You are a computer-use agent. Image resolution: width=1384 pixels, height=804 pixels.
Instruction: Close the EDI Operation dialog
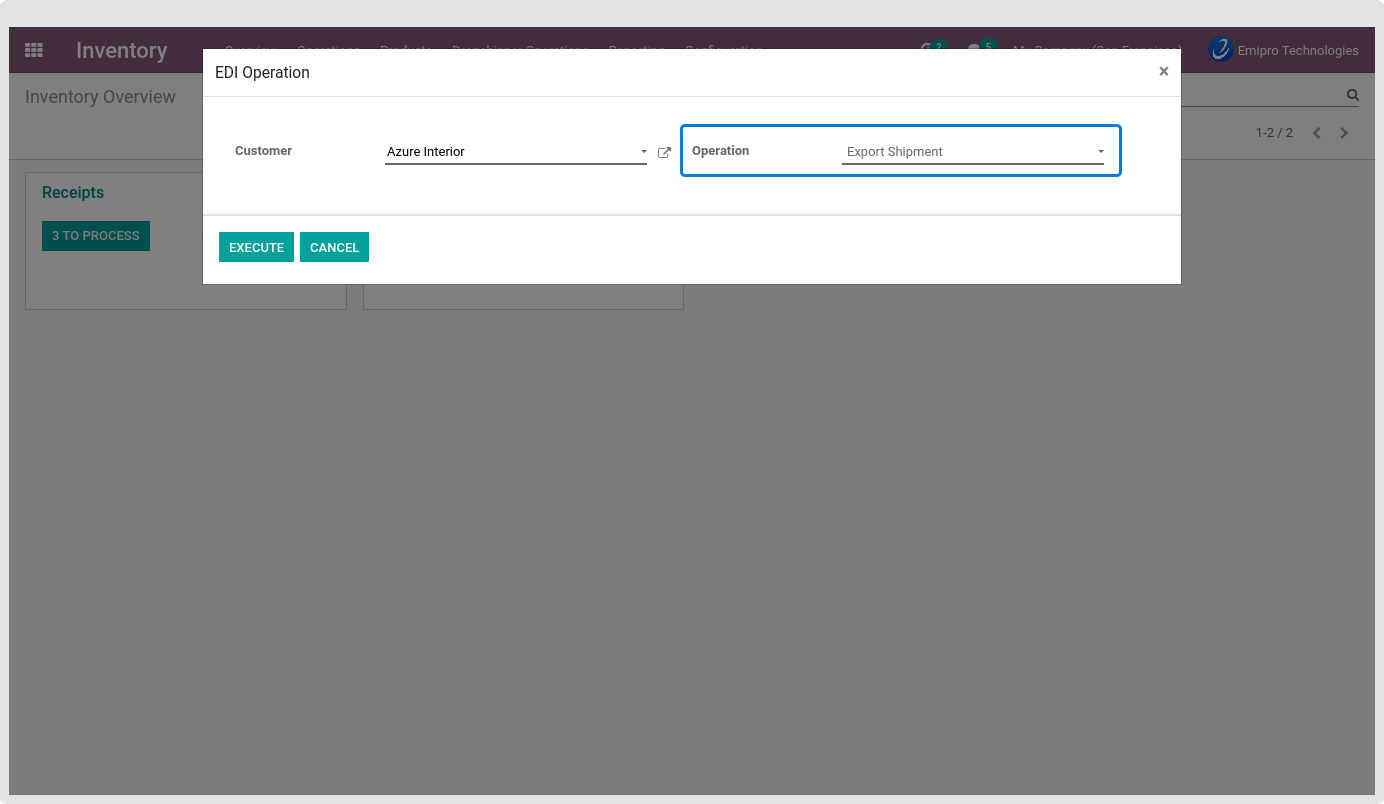[1163, 71]
